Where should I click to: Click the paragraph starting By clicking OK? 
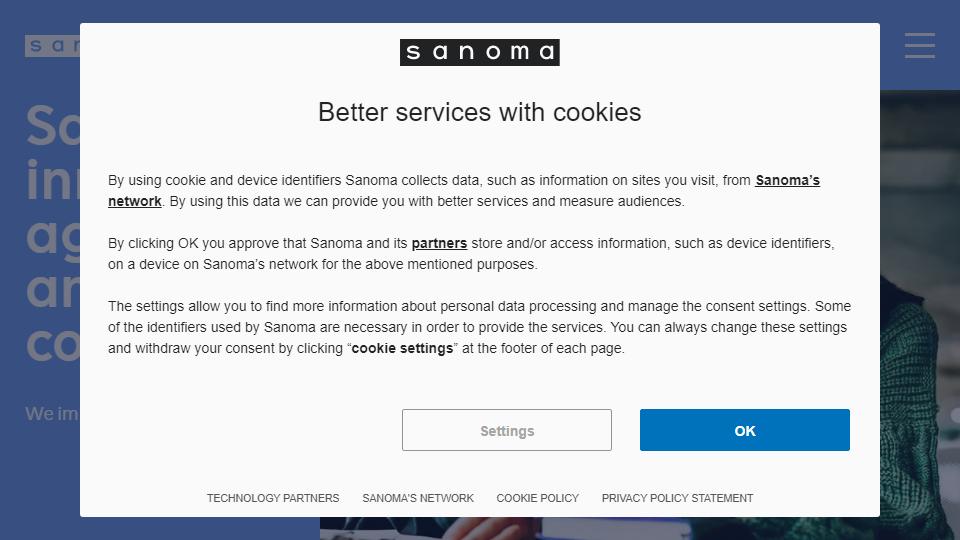click(x=471, y=254)
